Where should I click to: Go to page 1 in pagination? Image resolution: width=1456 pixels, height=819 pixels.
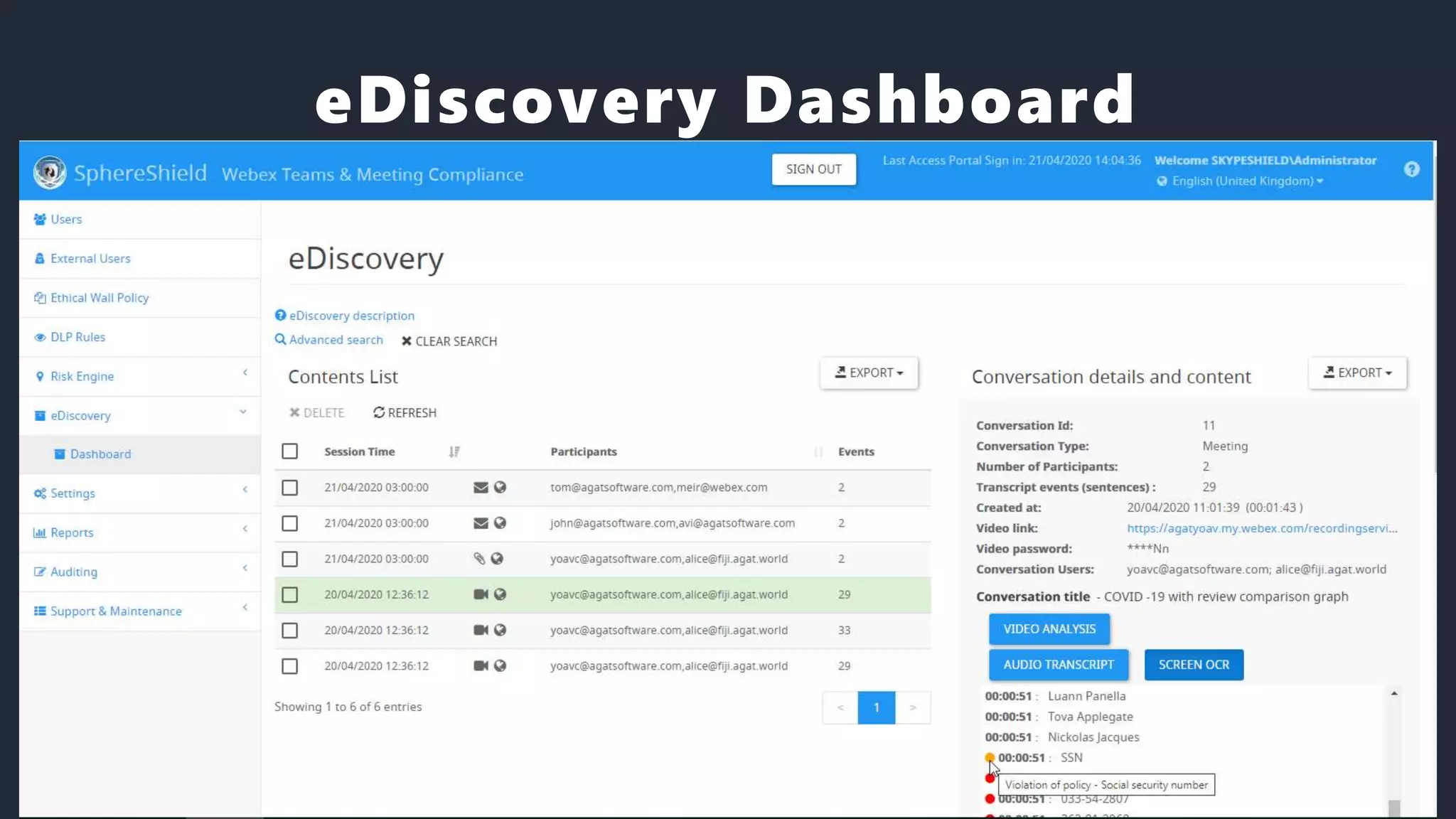coord(877,707)
